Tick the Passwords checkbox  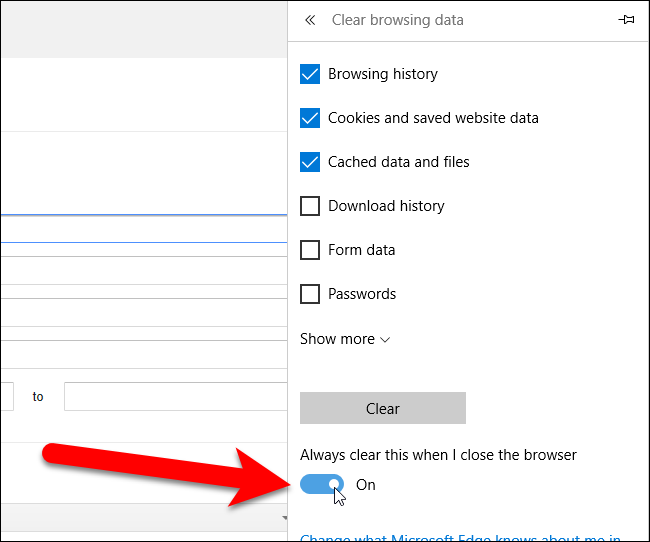pyautogui.click(x=310, y=294)
